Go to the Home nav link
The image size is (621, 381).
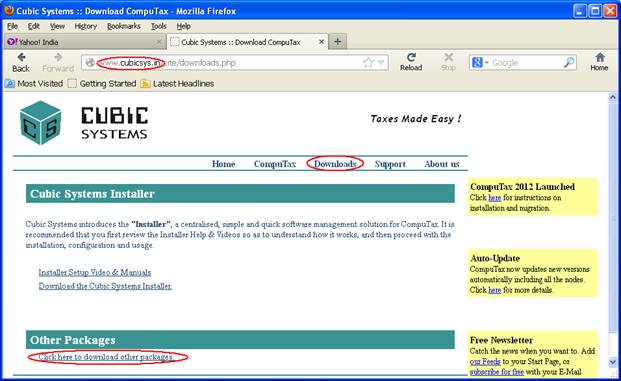coord(223,164)
